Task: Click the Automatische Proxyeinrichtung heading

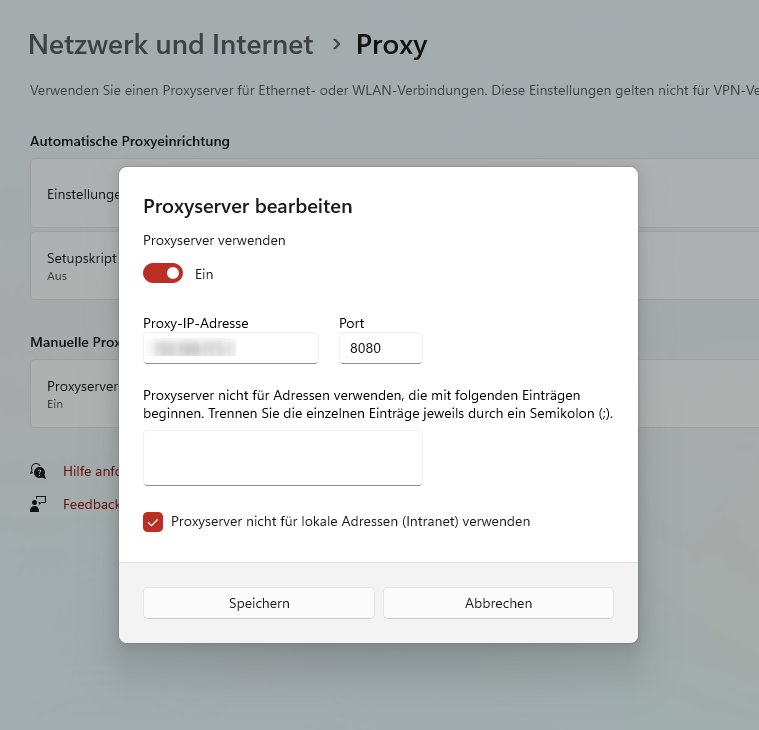Action: (x=130, y=141)
